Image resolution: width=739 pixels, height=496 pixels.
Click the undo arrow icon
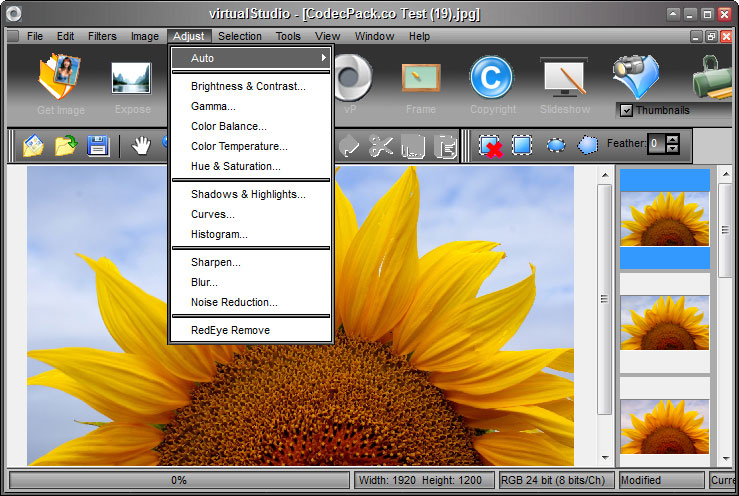(x=349, y=146)
